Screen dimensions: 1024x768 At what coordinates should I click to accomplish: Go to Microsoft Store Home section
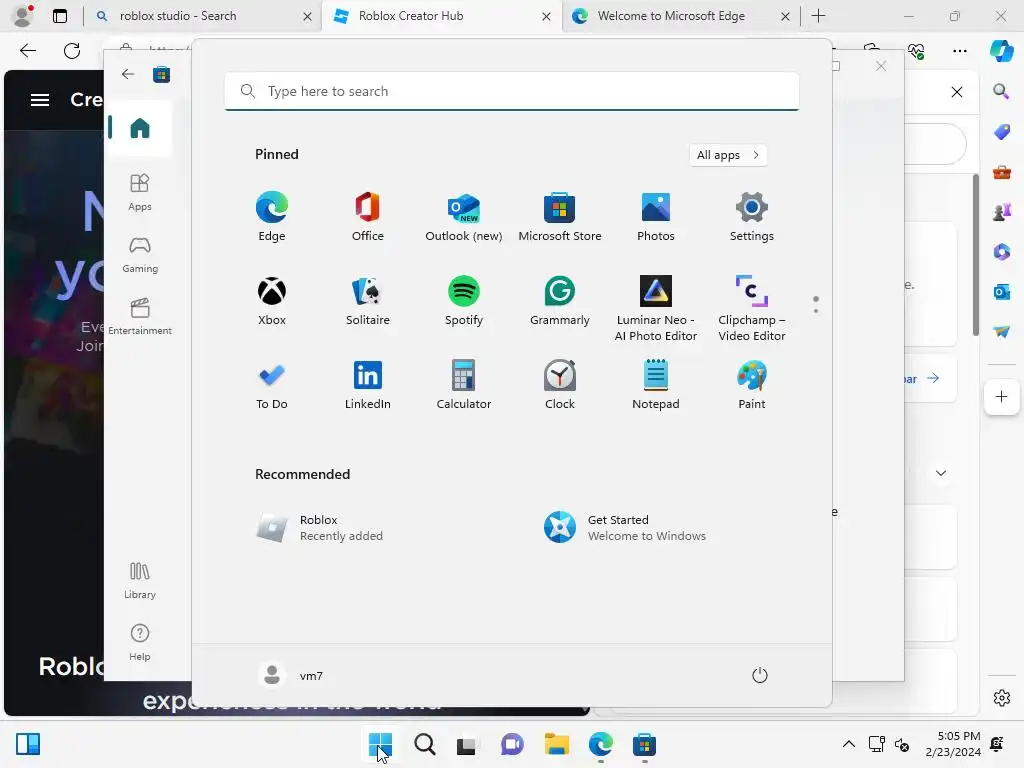click(140, 128)
